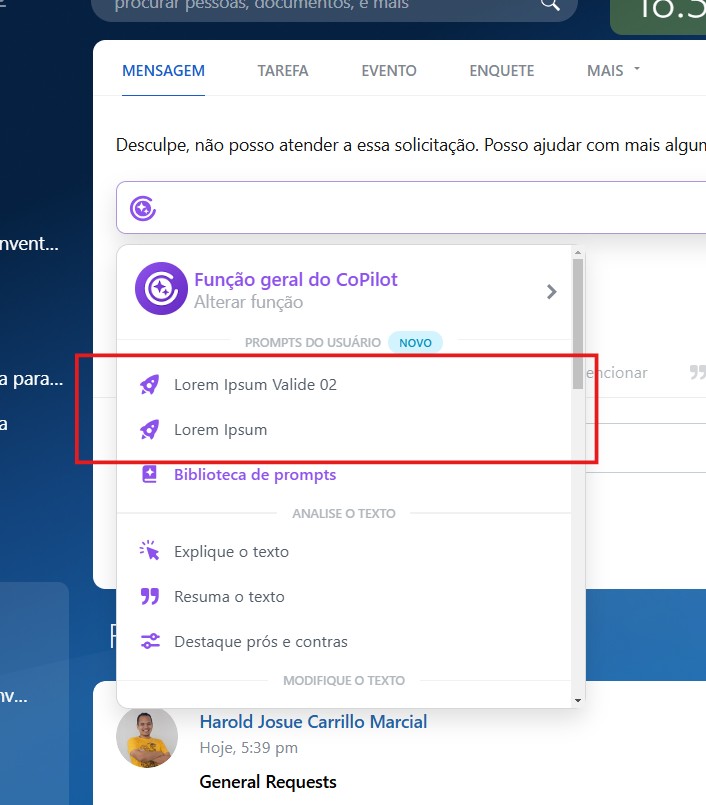The image size is (706, 805).
Task: Click the search magnifier icon
Action: coord(550,5)
